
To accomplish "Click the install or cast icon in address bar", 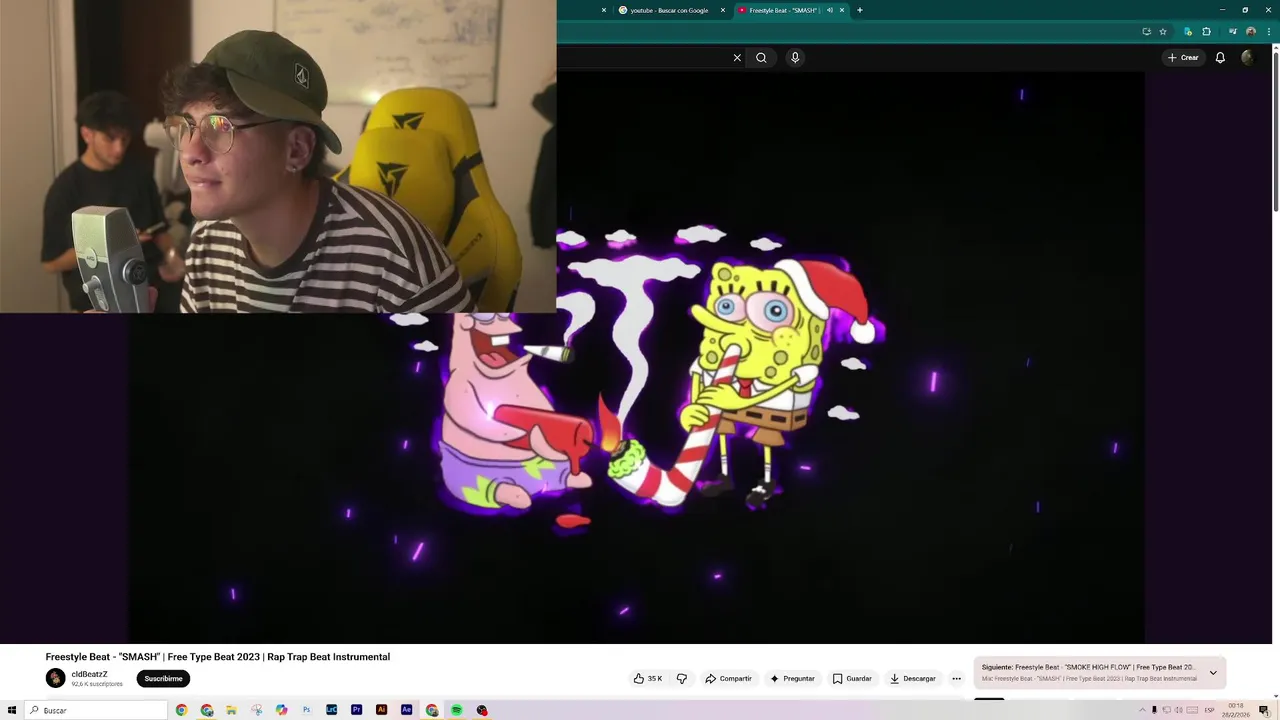I will coord(1146,31).
